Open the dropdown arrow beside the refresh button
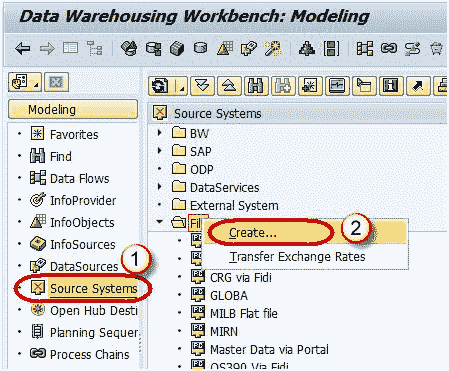The image size is (449, 371). coord(181,87)
